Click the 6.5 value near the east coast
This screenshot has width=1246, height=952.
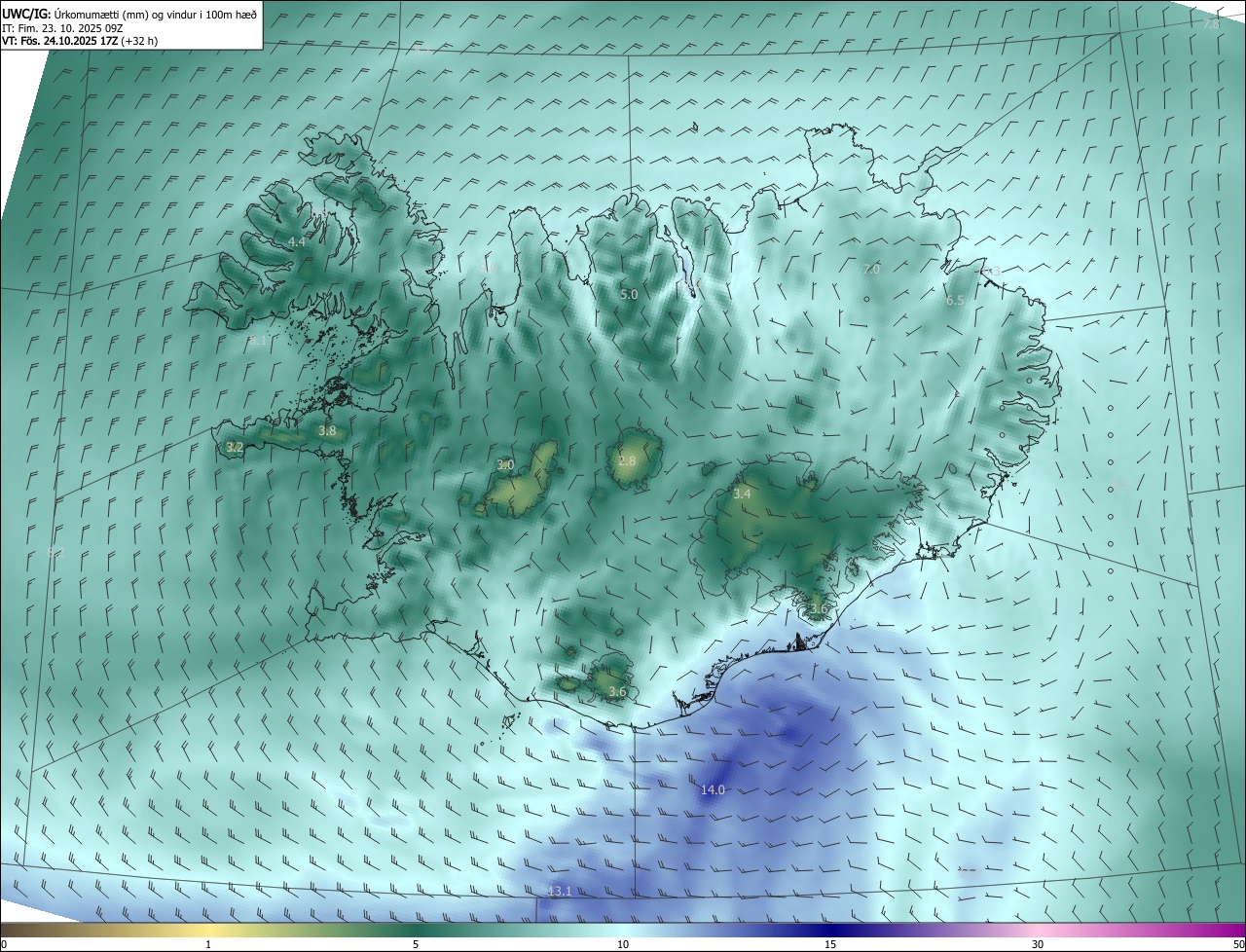tap(955, 301)
